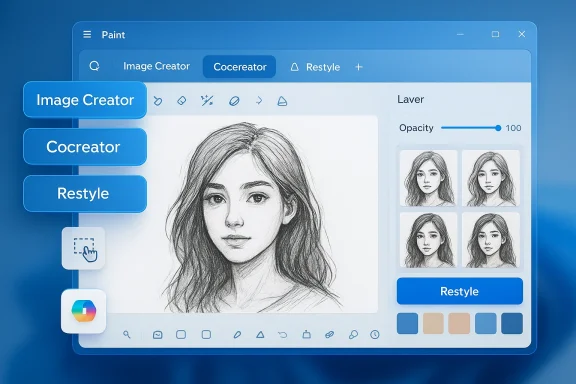Add a new tab with the plus icon
576x384 pixels.
[x=359, y=67]
